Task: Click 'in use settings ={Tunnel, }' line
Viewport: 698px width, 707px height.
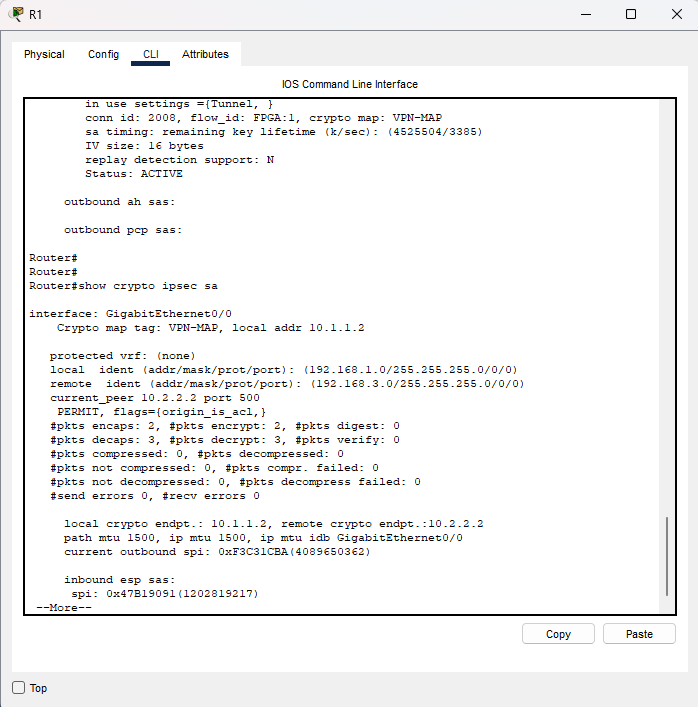Action: (x=179, y=104)
